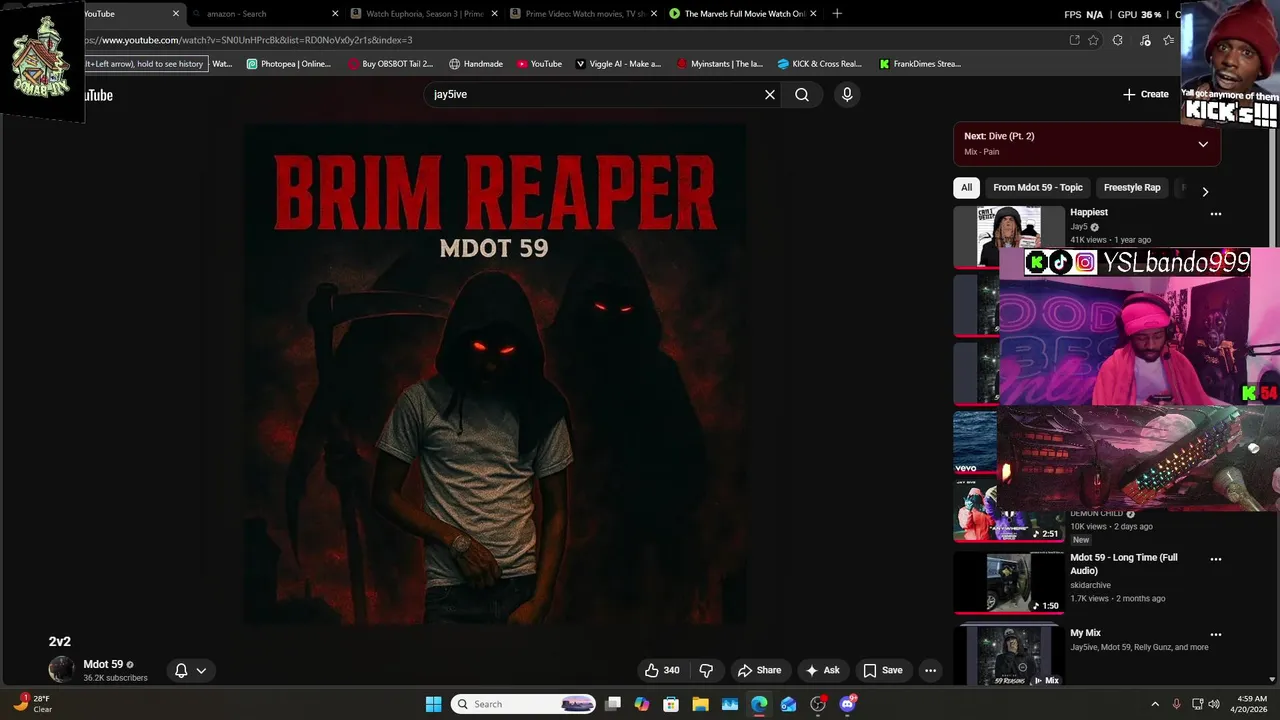Close the amazon - Search tab

(335, 14)
